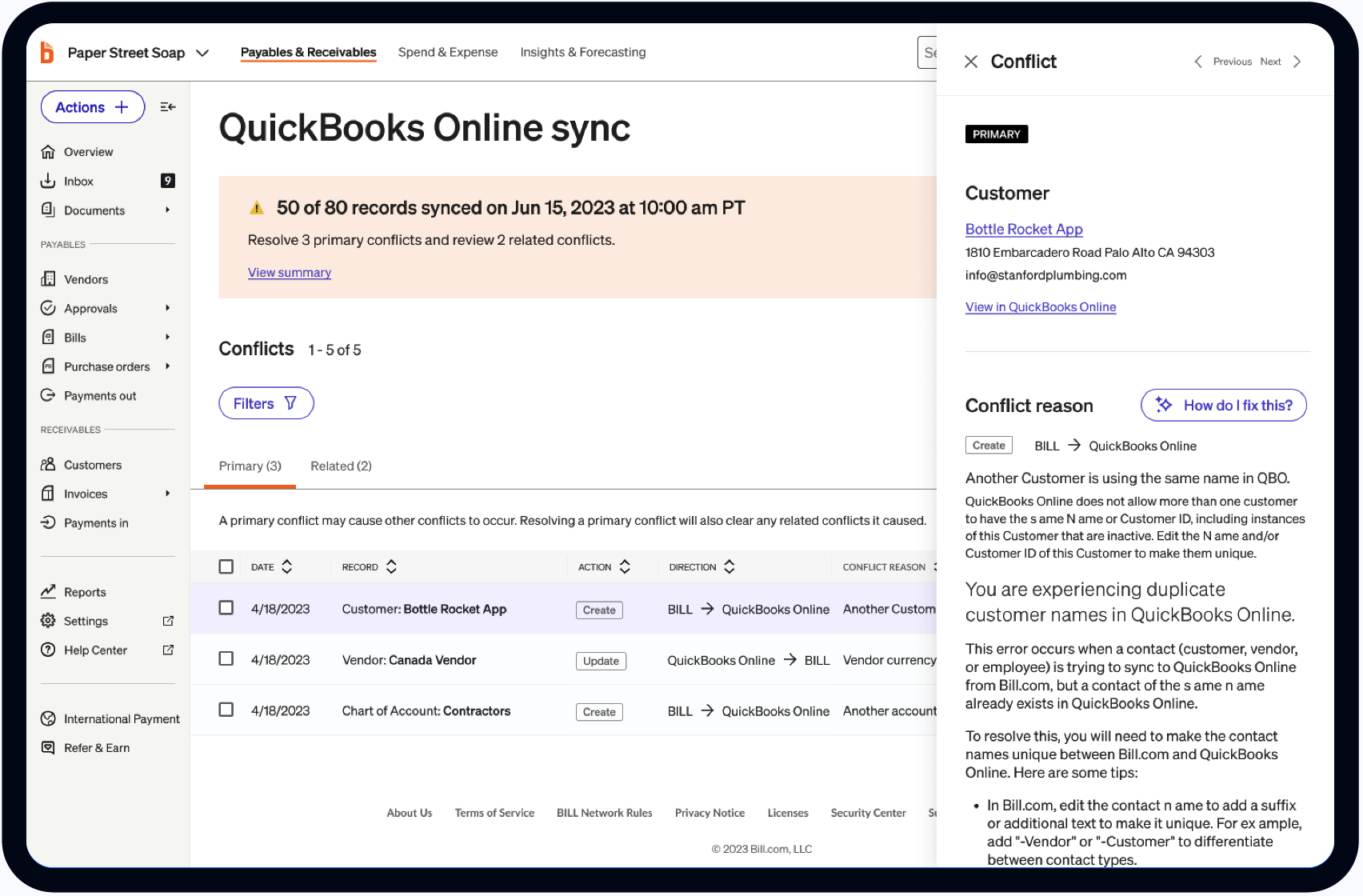The height and width of the screenshot is (896, 1363).
Task: Open Settings external link icon
Action: 168,621
